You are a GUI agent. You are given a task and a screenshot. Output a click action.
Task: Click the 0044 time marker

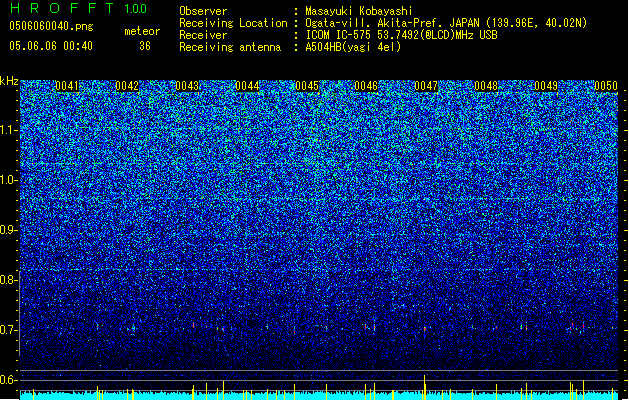coord(247,86)
